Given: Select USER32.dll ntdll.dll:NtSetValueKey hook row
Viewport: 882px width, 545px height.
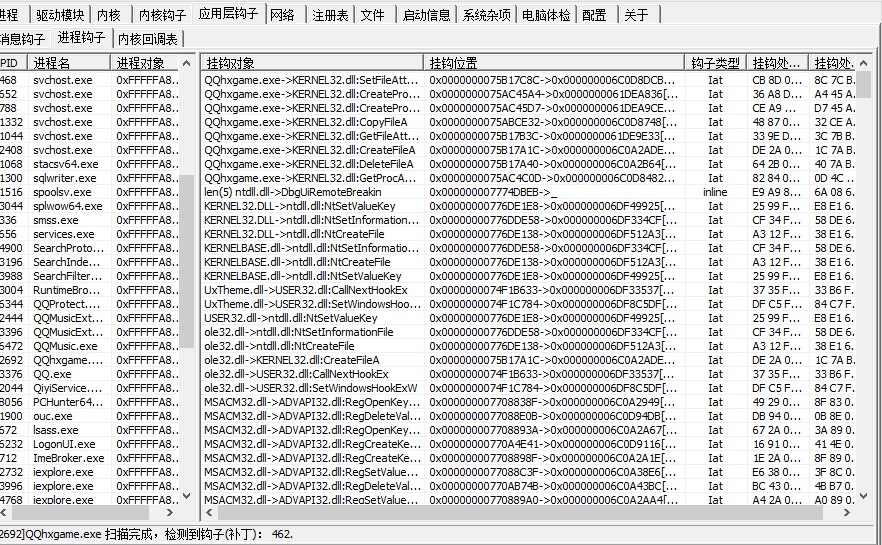Looking at the screenshot, I should point(529,318).
